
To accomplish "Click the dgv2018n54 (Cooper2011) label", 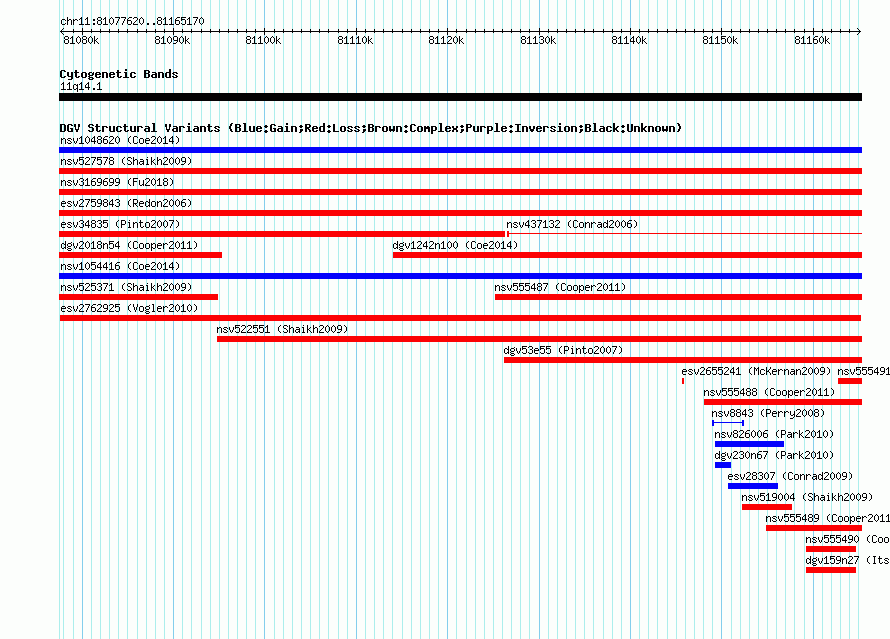I will coord(129,245).
